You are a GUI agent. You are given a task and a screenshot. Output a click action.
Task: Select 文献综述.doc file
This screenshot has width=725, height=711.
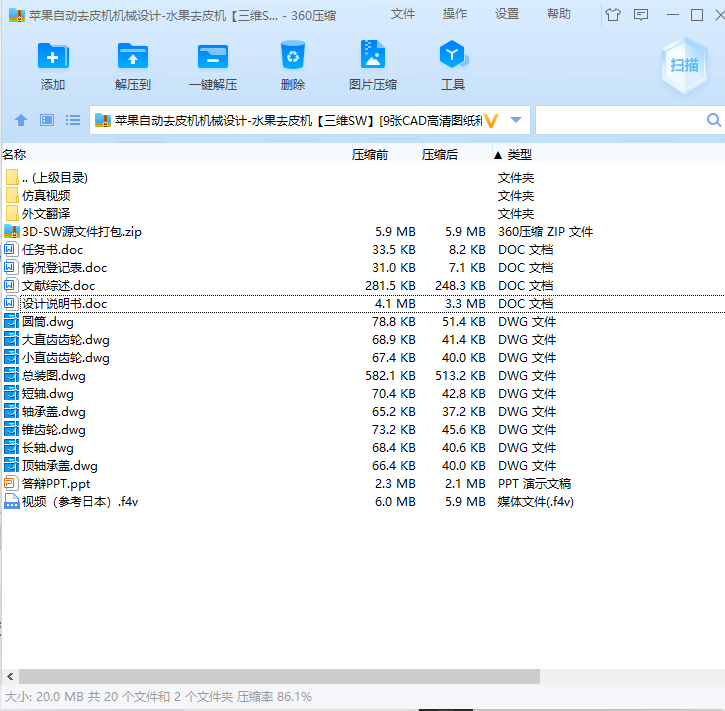click(x=58, y=286)
